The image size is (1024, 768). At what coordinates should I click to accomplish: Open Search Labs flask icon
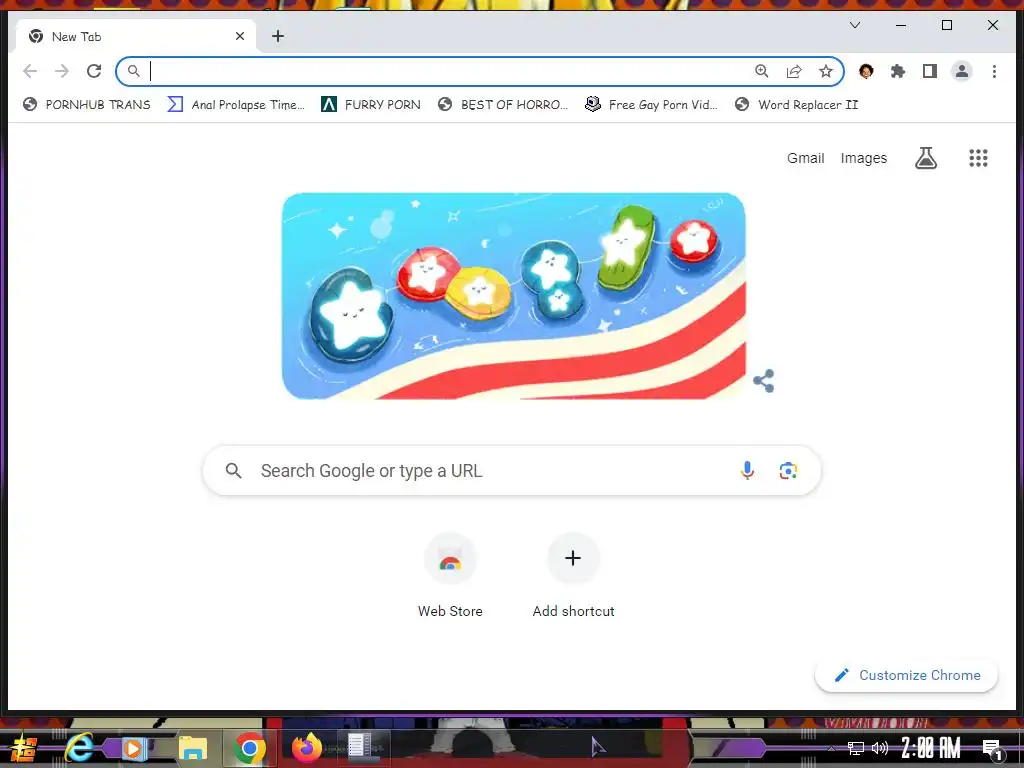point(925,158)
